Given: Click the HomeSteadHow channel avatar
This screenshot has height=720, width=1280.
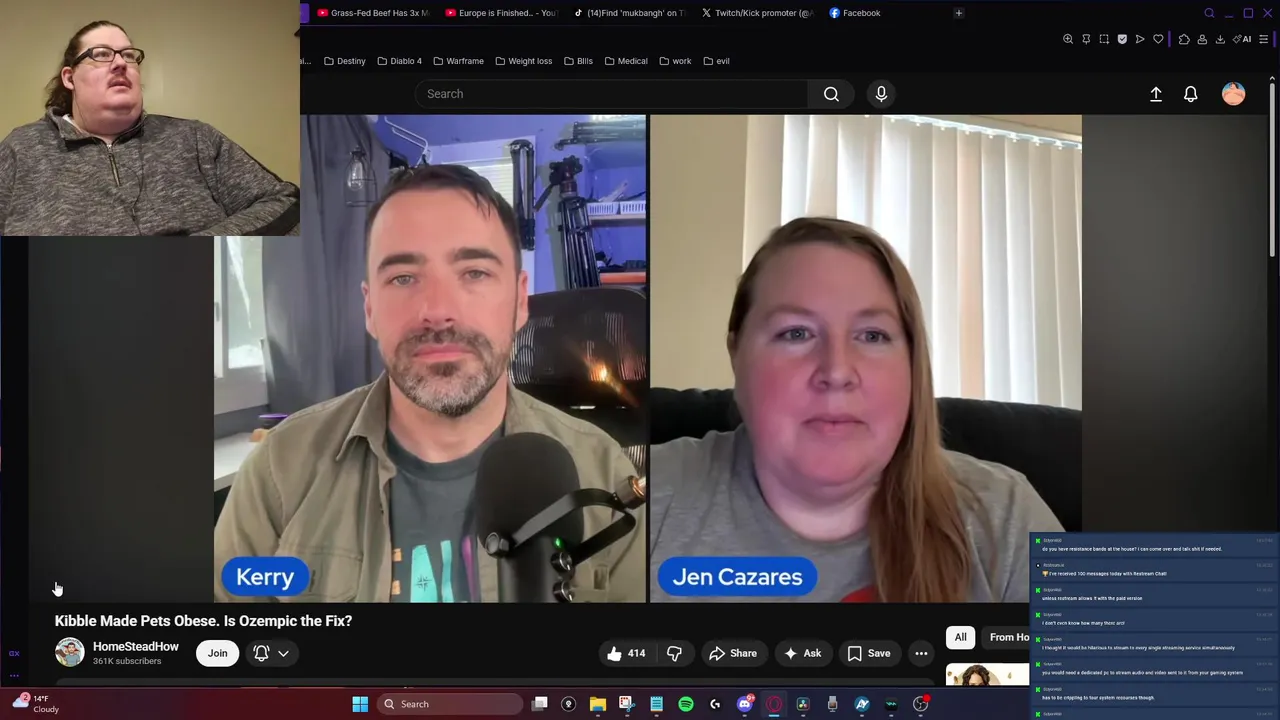Looking at the screenshot, I should [69, 653].
